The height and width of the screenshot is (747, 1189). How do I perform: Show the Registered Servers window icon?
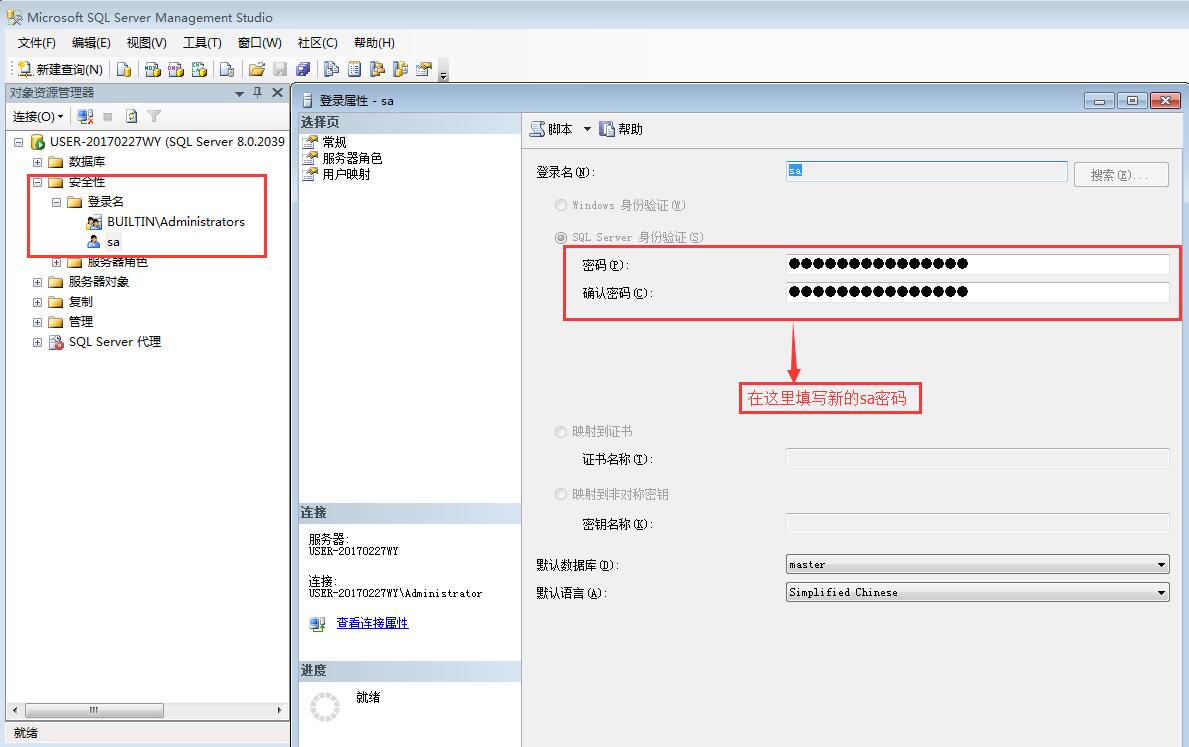(331, 70)
